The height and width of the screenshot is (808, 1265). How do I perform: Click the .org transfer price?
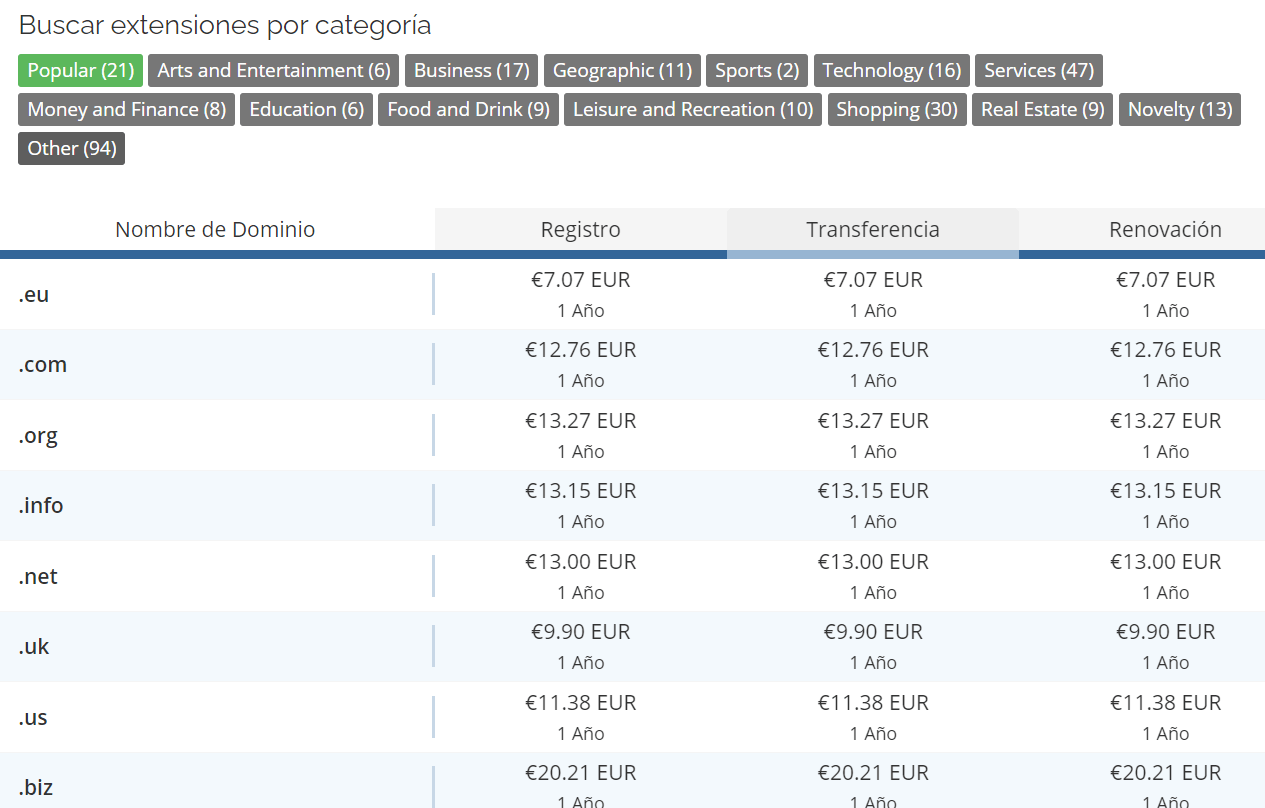[x=873, y=421]
